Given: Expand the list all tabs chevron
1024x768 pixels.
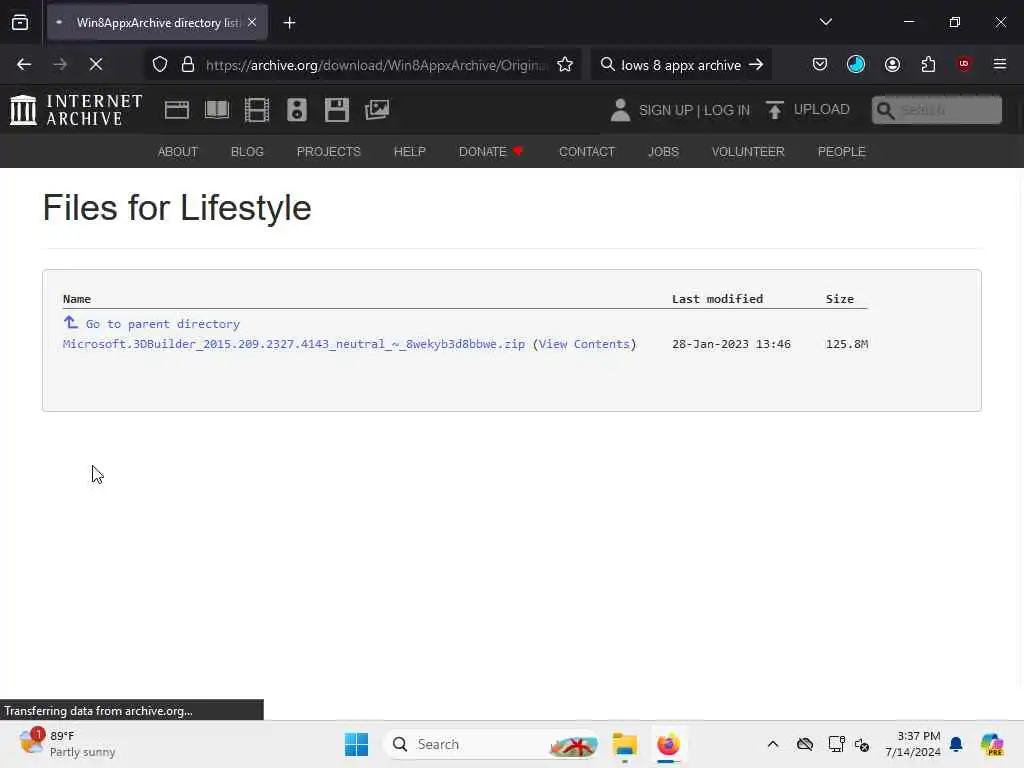Looking at the screenshot, I should pyautogui.click(x=825, y=22).
